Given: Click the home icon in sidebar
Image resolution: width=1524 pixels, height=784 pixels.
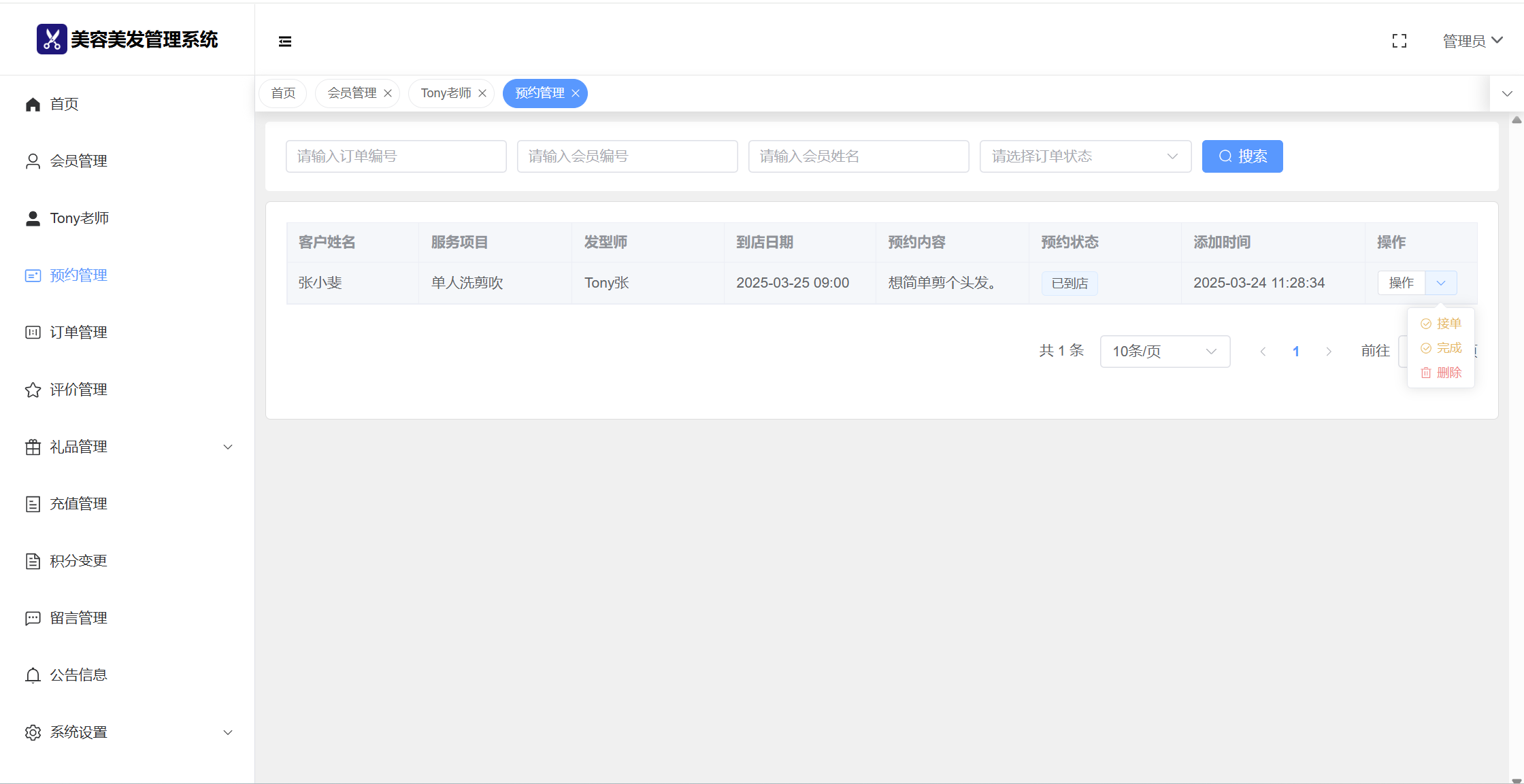Looking at the screenshot, I should pyautogui.click(x=33, y=104).
